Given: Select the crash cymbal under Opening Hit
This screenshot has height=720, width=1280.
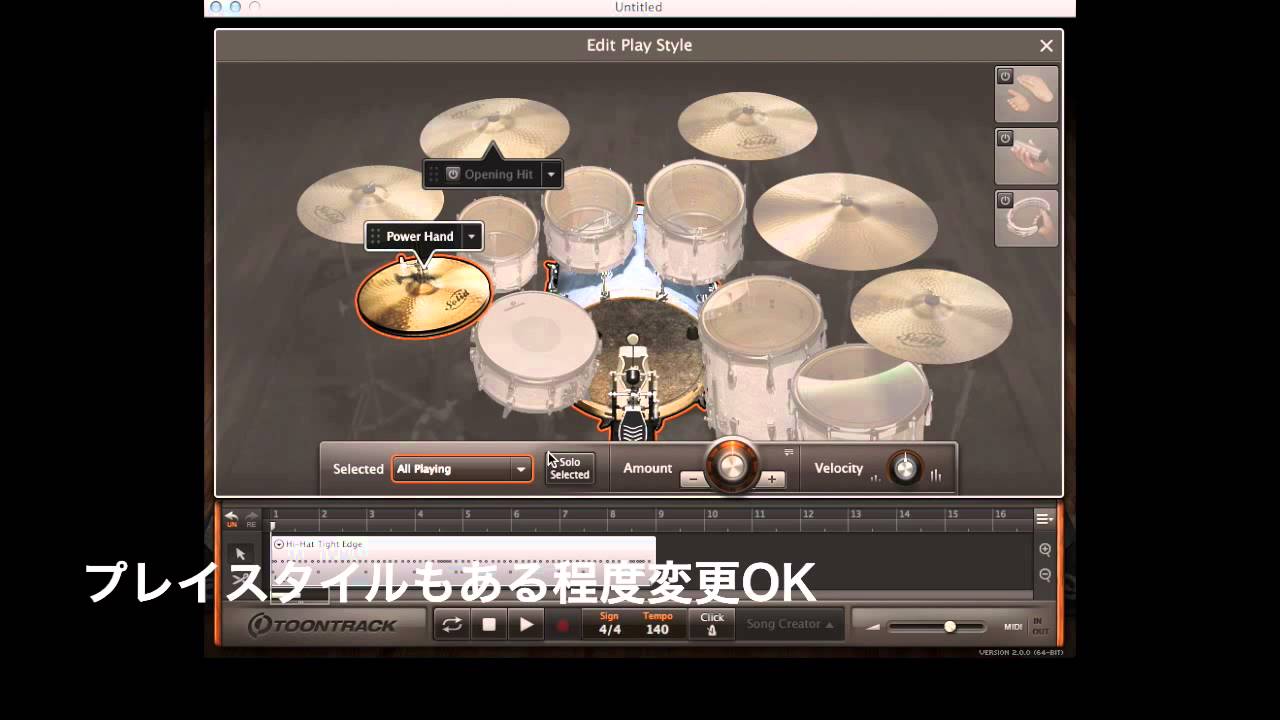Looking at the screenshot, I should pos(494,128).
